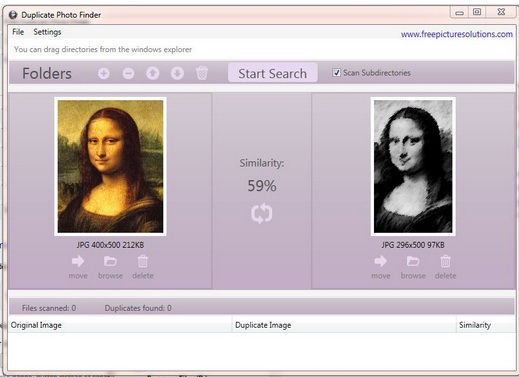
Task: Open the Settings menu
Action: (x=47, y=32)
